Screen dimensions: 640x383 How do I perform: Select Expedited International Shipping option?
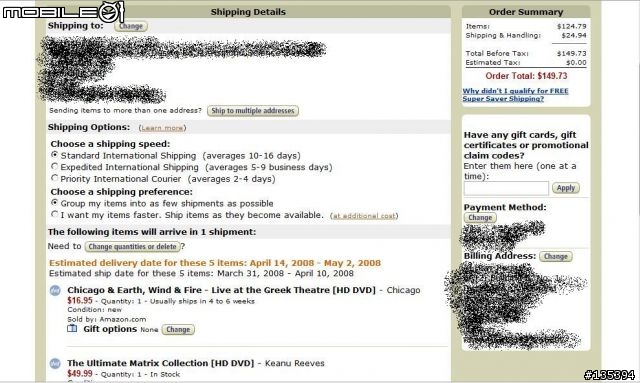(x=55, y=167)
